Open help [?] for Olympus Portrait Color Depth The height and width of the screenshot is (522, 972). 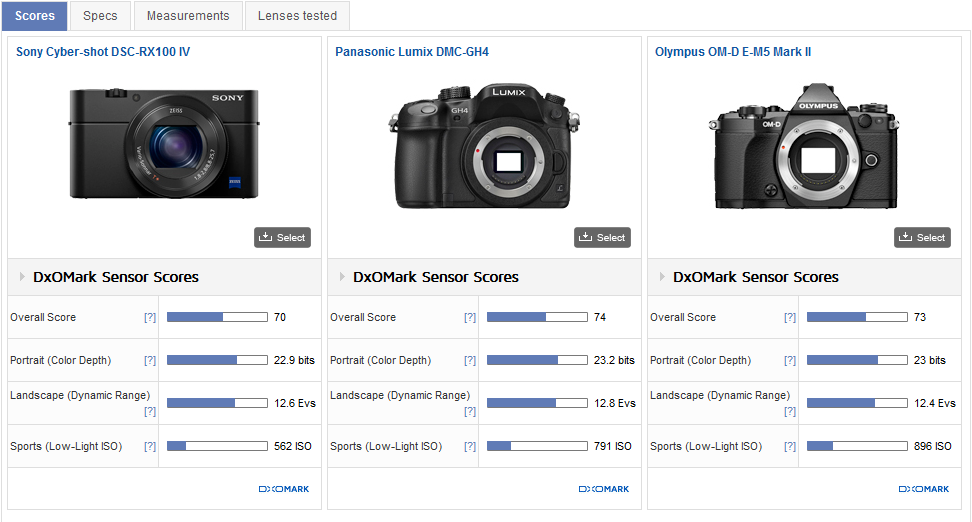click(790, 360)
